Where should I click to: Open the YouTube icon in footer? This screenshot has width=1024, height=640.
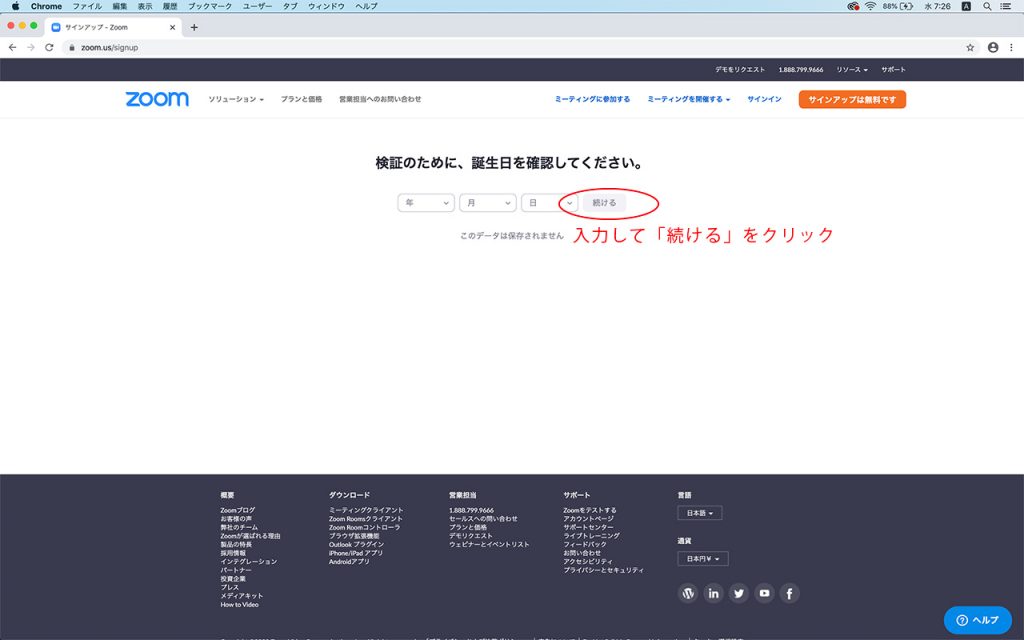[x=764, y=593]
